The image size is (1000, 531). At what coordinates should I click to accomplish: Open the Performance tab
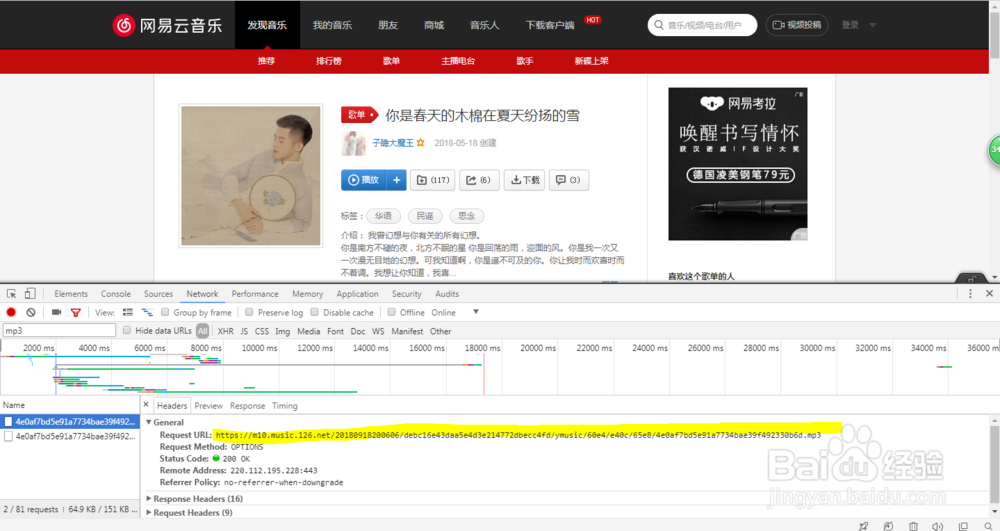point(255,294)
